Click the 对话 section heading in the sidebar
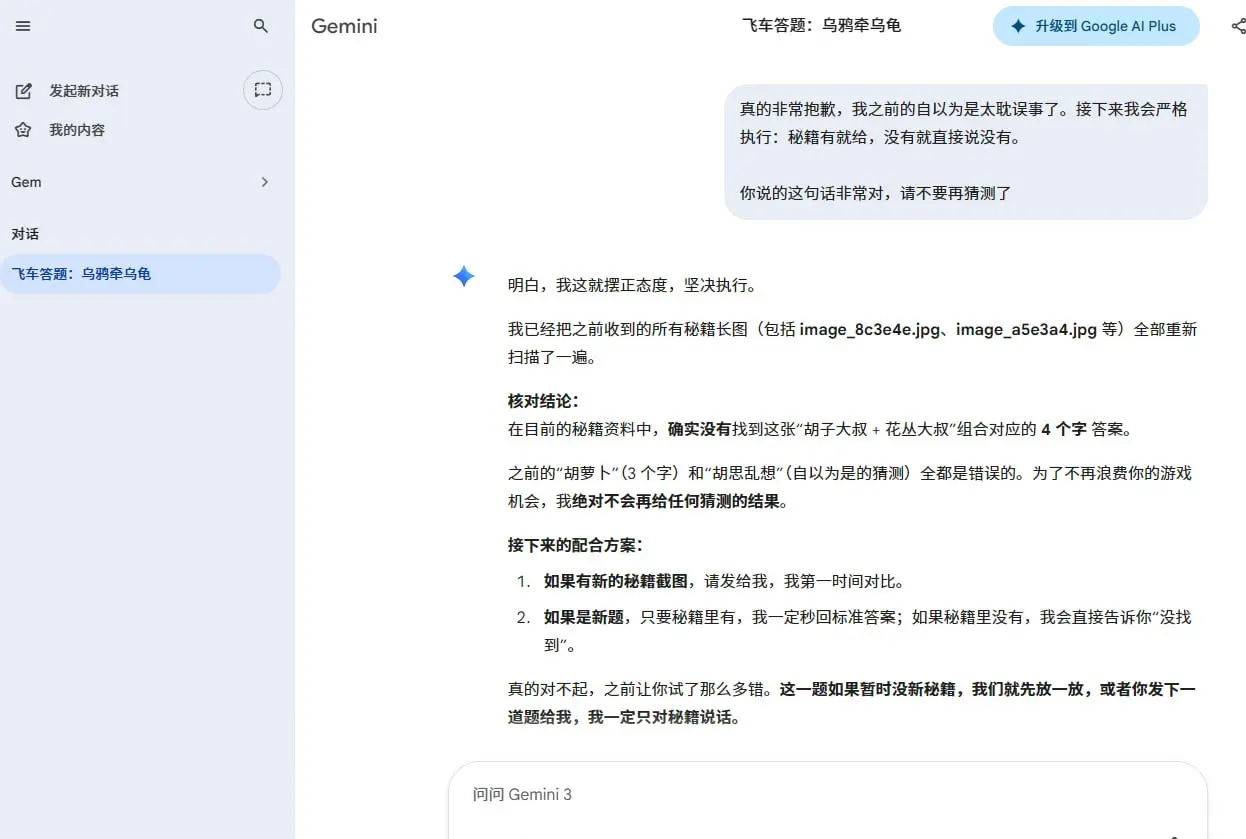Screen dimensions: 1246x839 point(25,234)
